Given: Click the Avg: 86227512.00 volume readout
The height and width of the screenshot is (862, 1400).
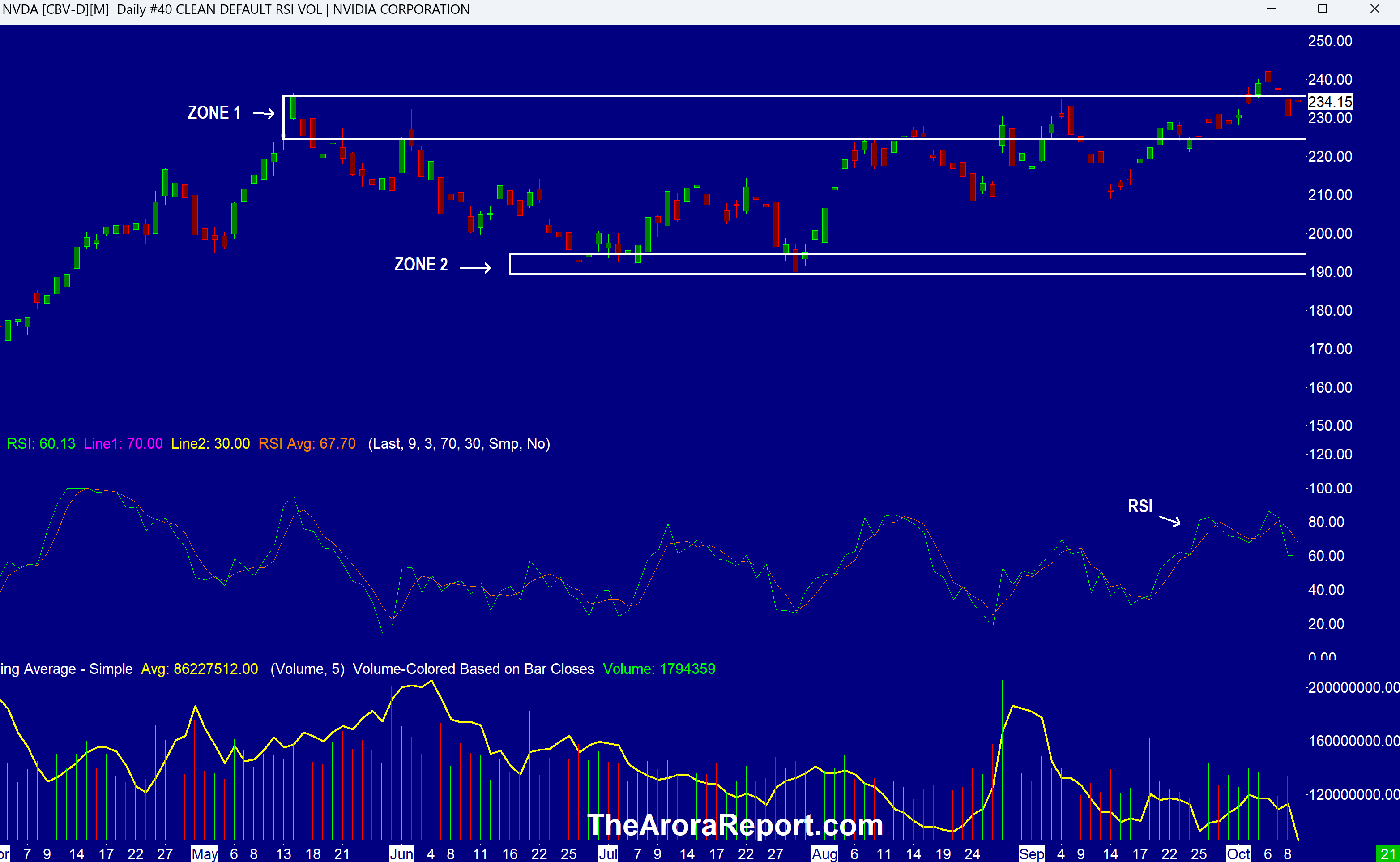Looking at the screenshot, I should [200, 669].
